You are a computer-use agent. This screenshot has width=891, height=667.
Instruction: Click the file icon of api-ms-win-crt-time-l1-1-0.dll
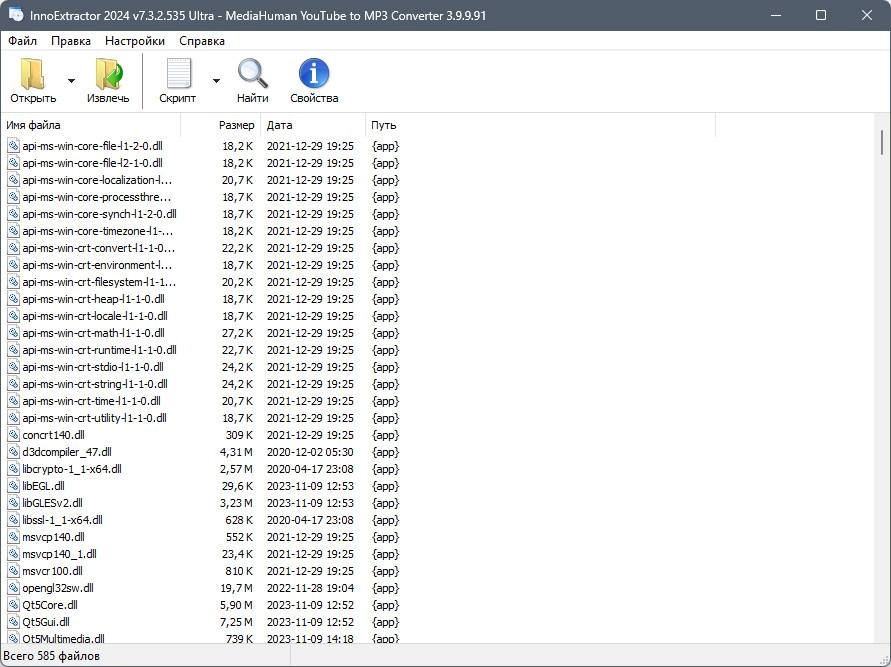[x=14, y=401]
